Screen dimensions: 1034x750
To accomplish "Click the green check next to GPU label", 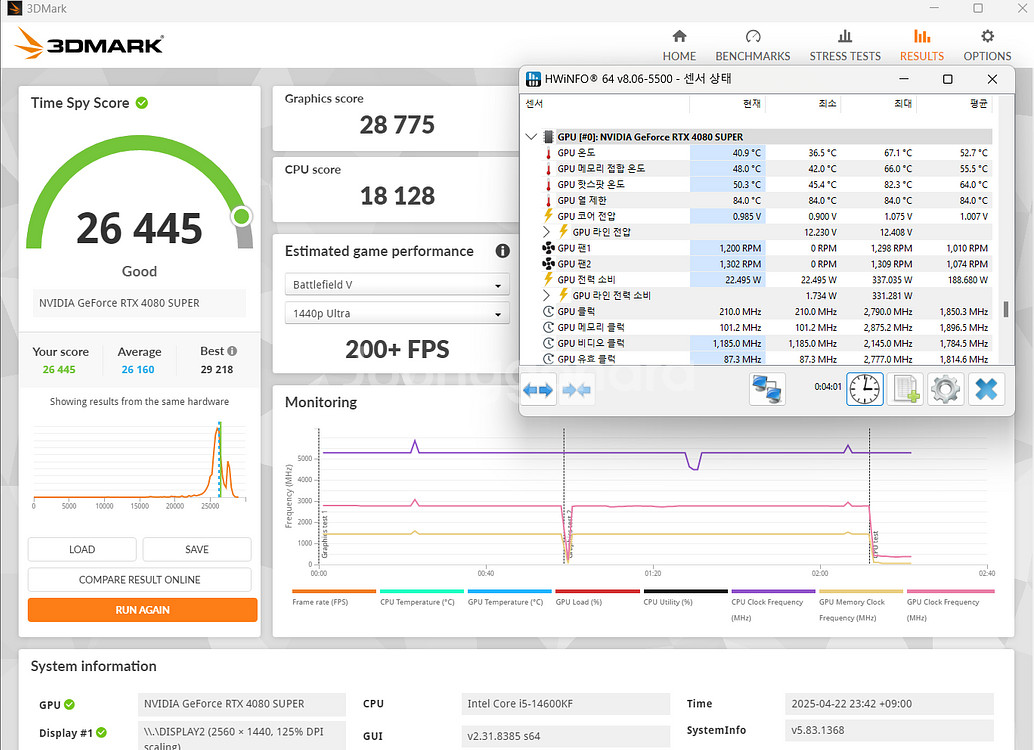I will click(69, 704).
